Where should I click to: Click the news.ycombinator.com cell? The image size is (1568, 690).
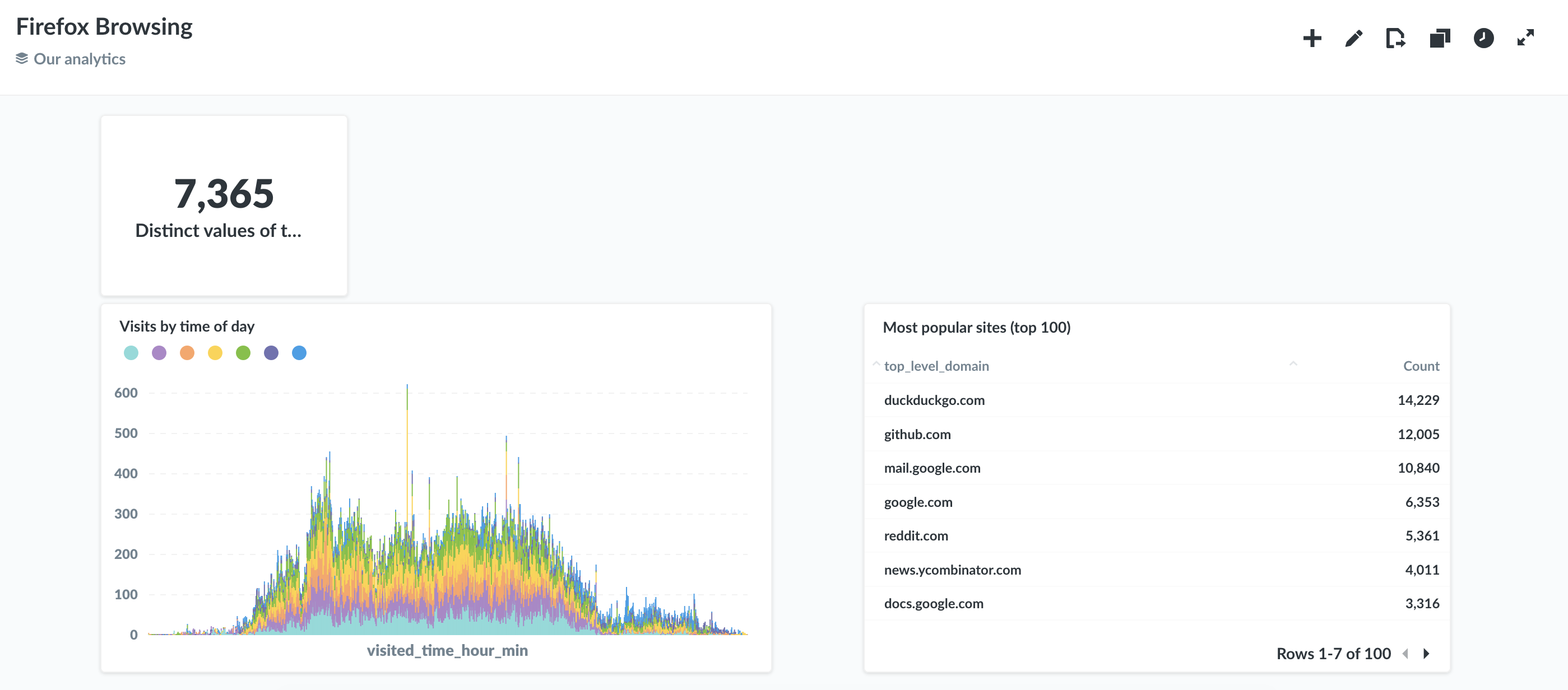(x=953, y=570)
